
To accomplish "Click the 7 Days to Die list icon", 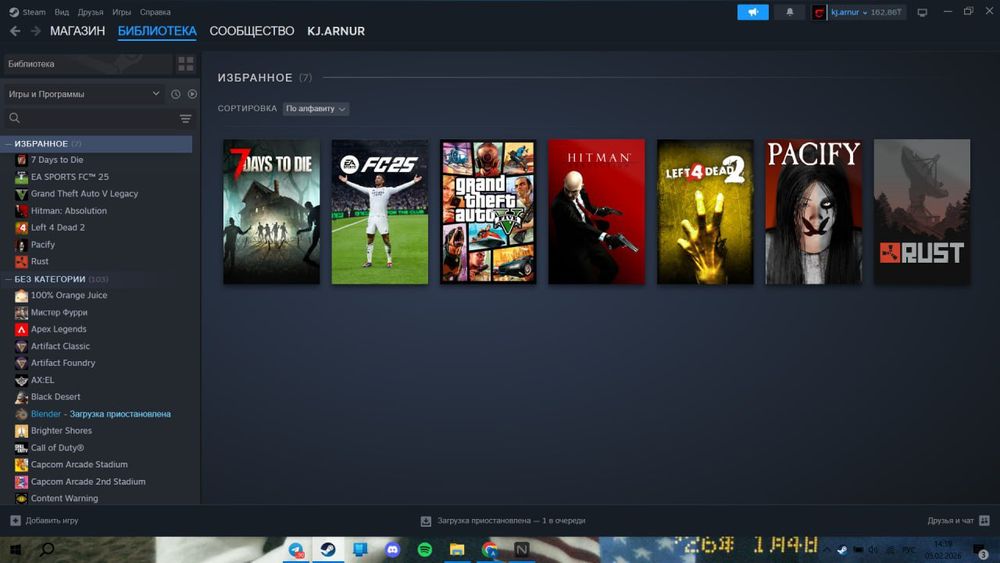I will coord(21,160).
